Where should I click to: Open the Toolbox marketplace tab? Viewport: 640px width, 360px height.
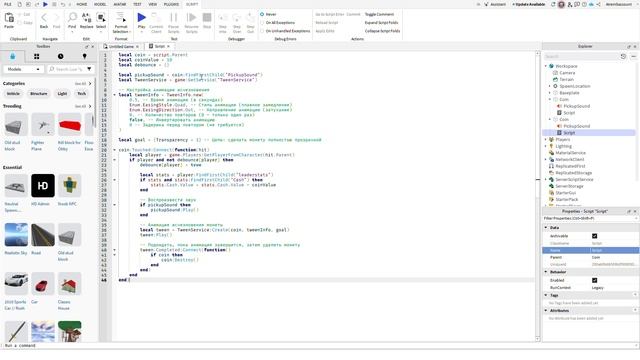click(13, 56)
